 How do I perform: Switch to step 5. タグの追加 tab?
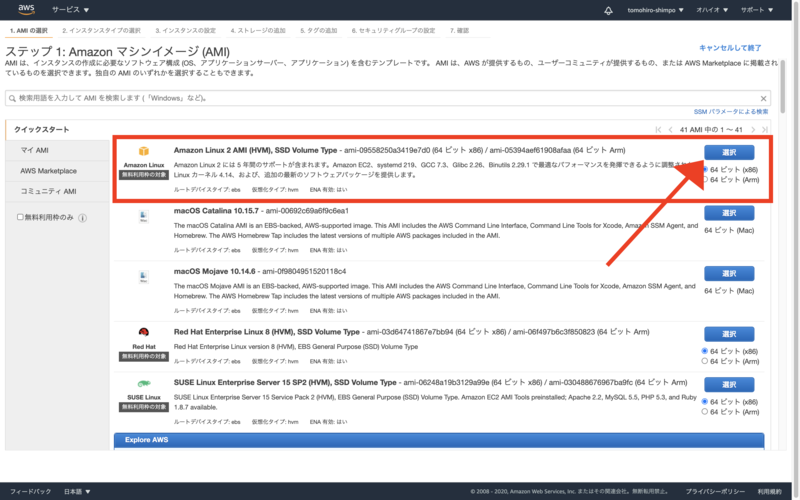319,31
